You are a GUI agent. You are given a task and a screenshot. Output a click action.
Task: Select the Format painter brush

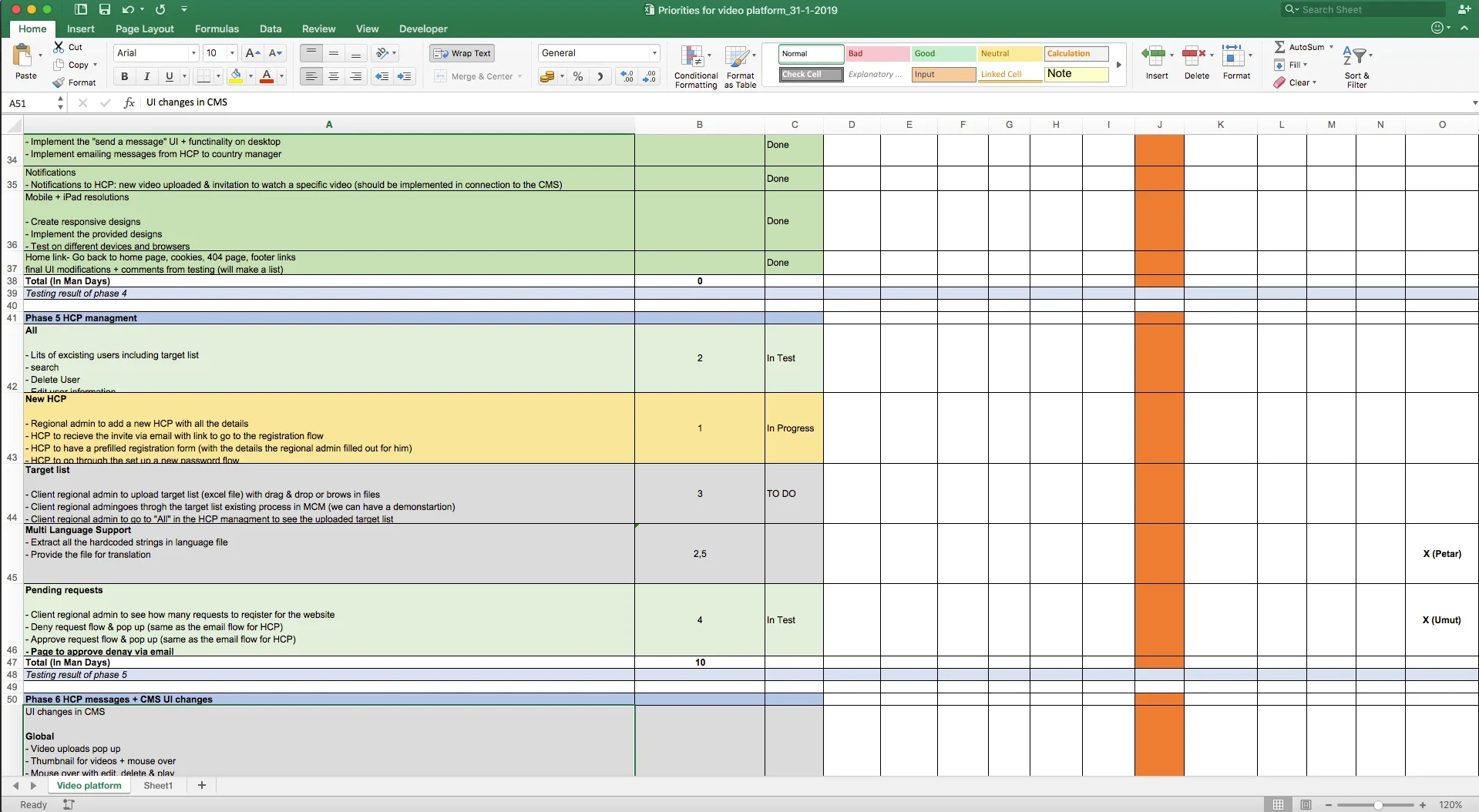(59, 82)
